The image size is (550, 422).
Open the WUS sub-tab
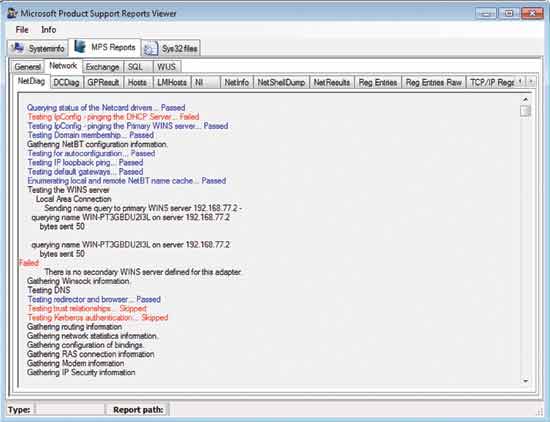(x=167, y=67)
